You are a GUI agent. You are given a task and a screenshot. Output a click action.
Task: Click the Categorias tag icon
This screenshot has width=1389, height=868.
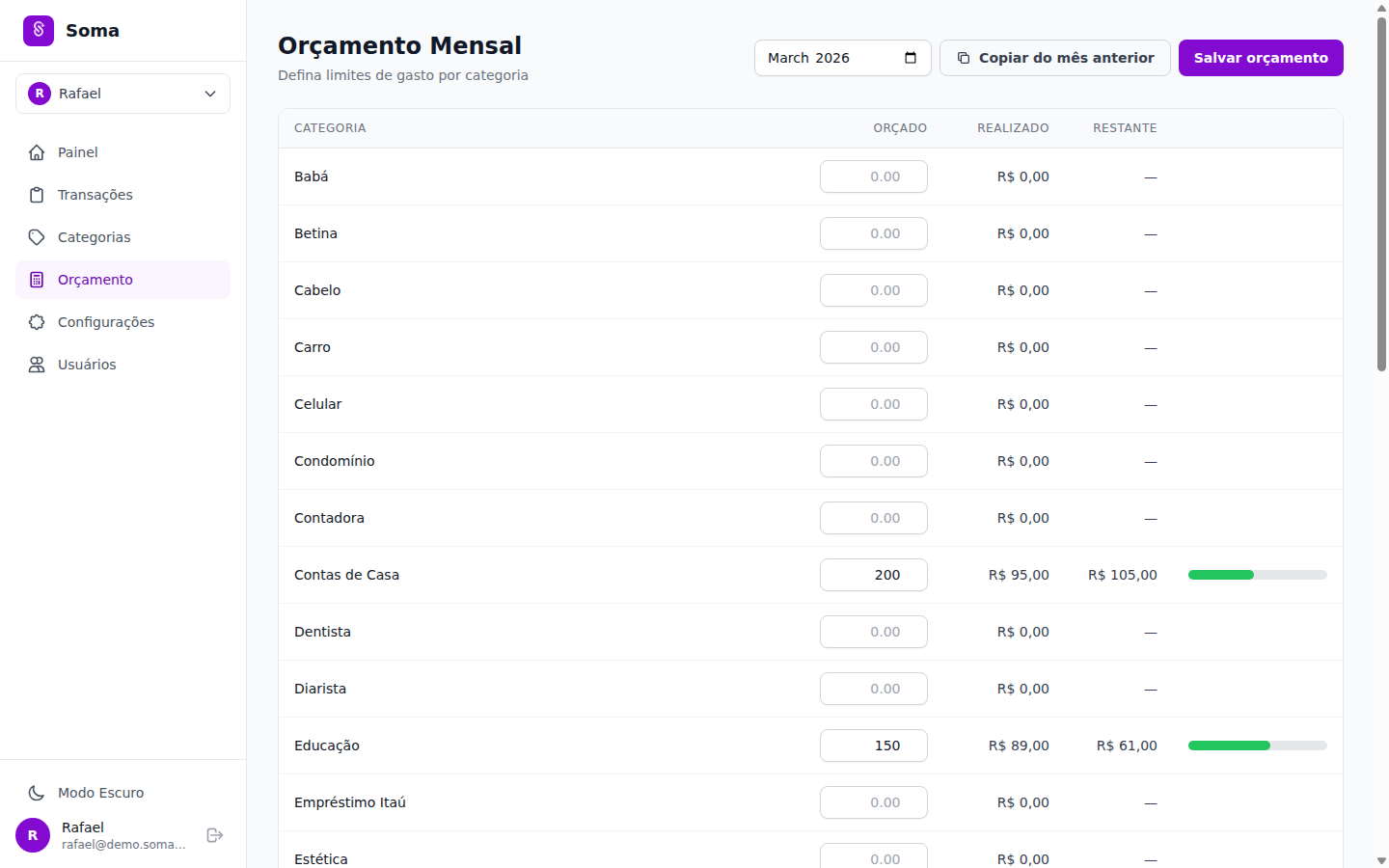pyautogui.click(x=37, y=236)
